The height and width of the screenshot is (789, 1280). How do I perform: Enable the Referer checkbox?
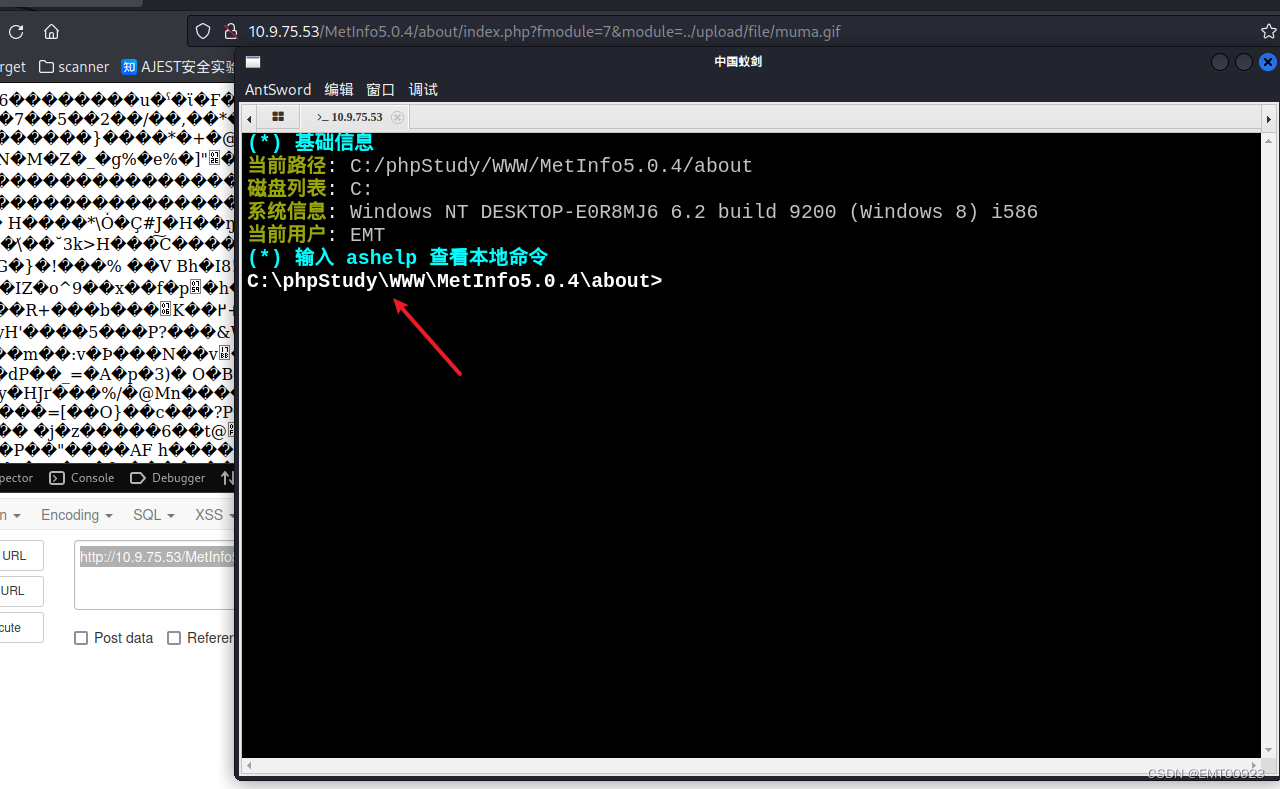pyautogui.click(x=174, y=638)
